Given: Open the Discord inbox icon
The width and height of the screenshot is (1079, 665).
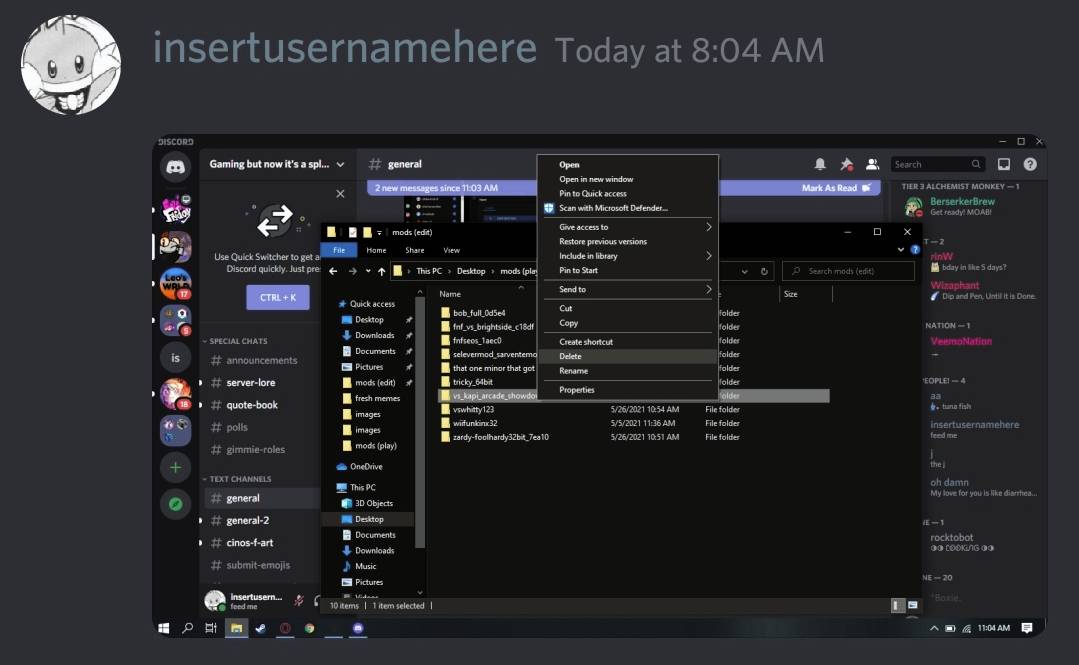Looking at the screenshot, I should [x=1004, y=164].
